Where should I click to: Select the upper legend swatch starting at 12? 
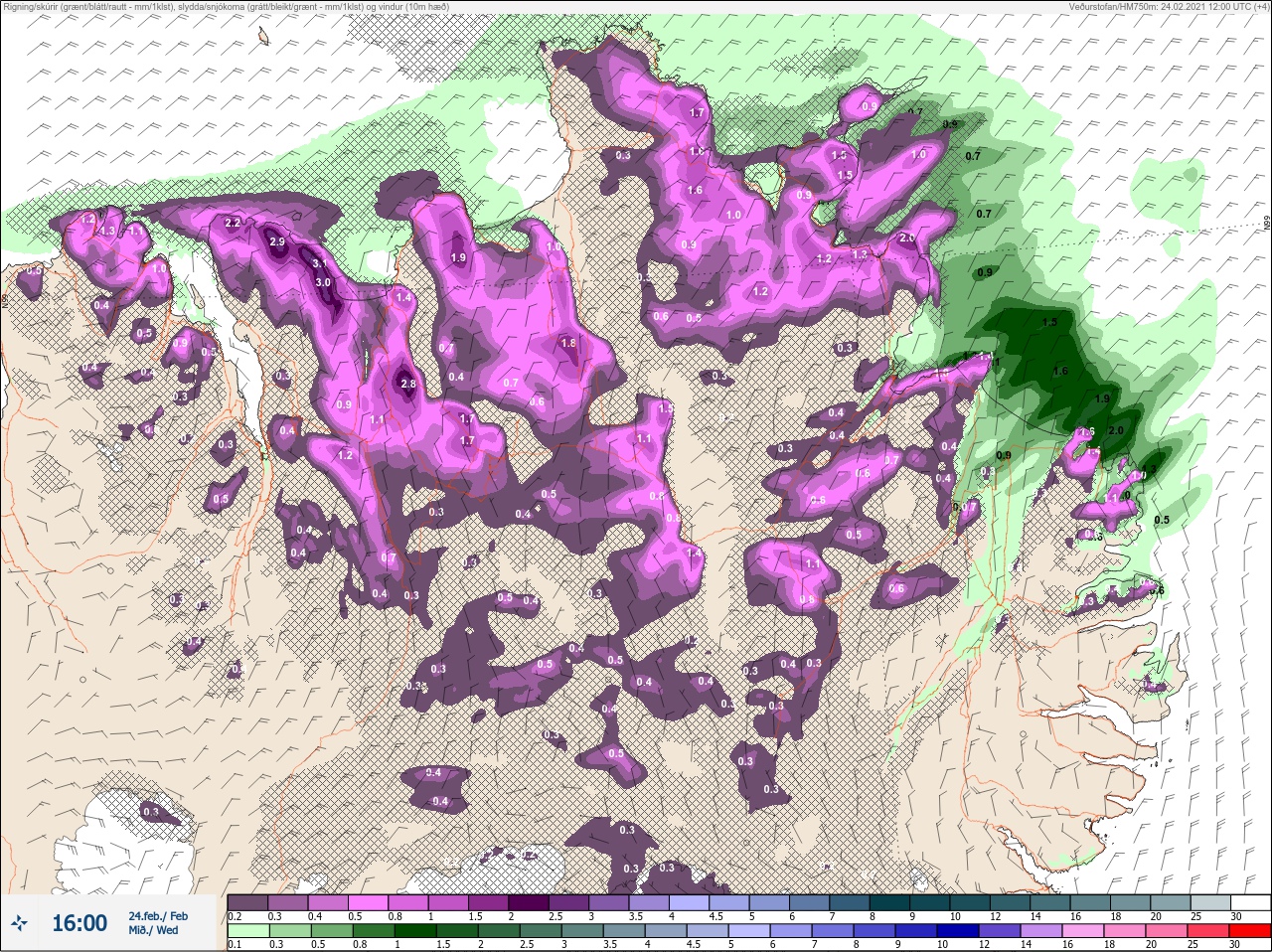(x=1012, y=901)
